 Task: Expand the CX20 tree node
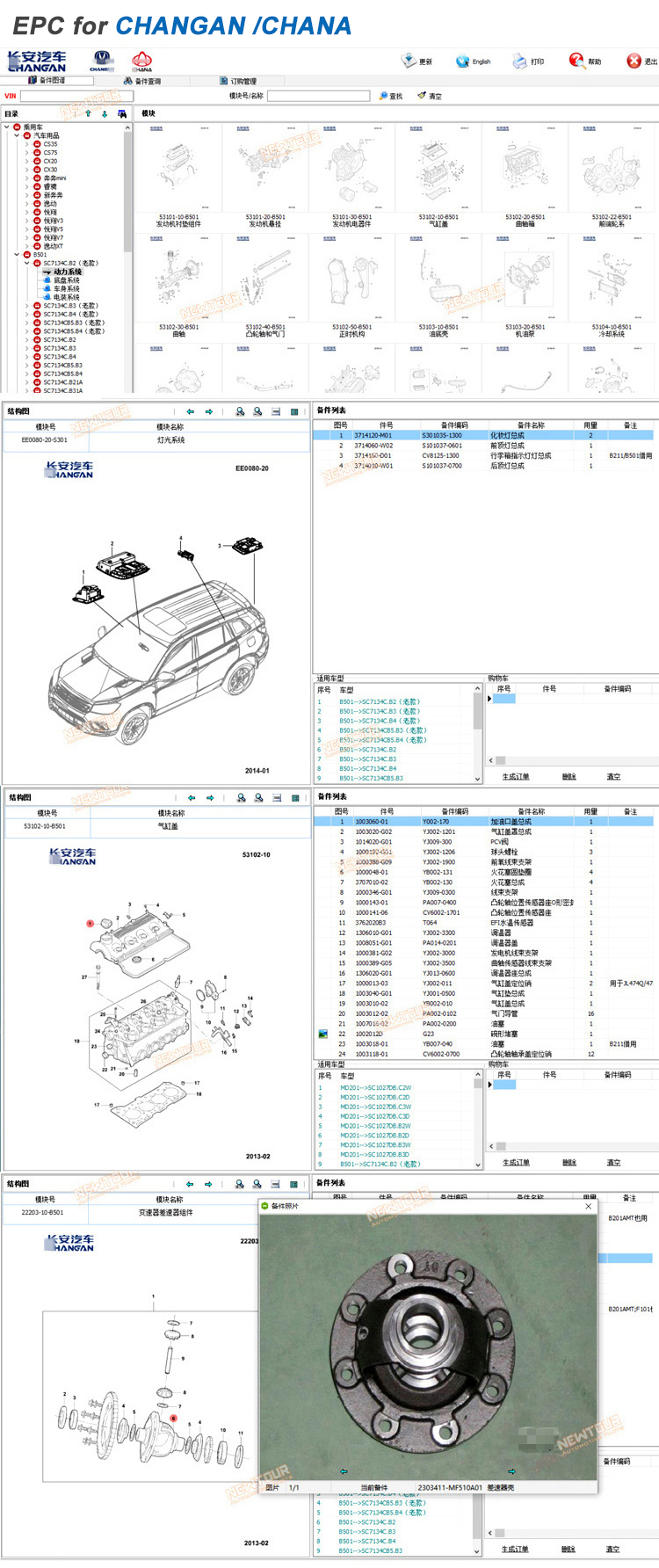click(26, 162)
